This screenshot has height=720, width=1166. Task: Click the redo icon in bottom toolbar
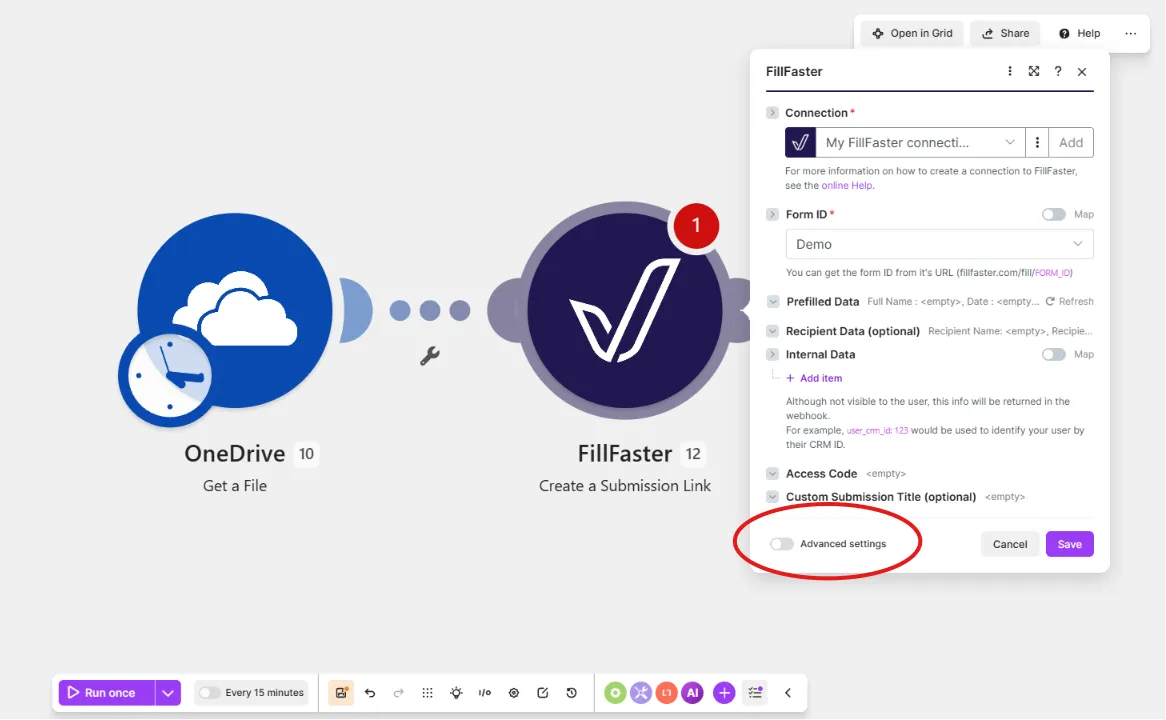pos(399,692)
